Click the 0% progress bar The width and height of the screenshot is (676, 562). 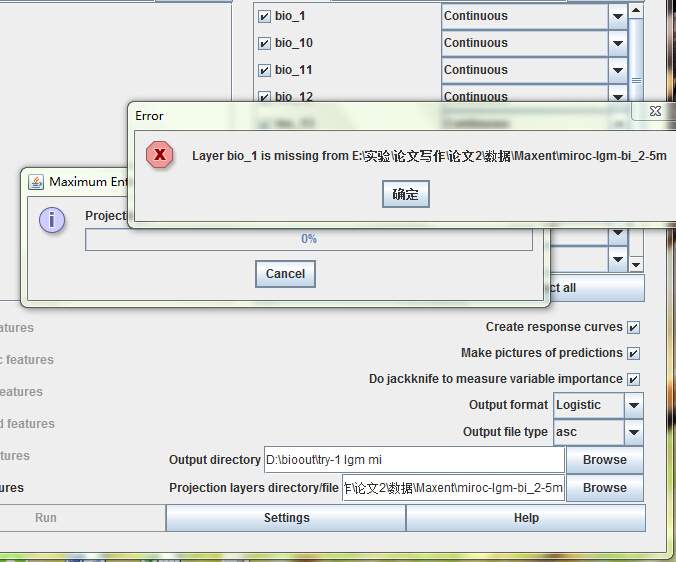point(309,239)
